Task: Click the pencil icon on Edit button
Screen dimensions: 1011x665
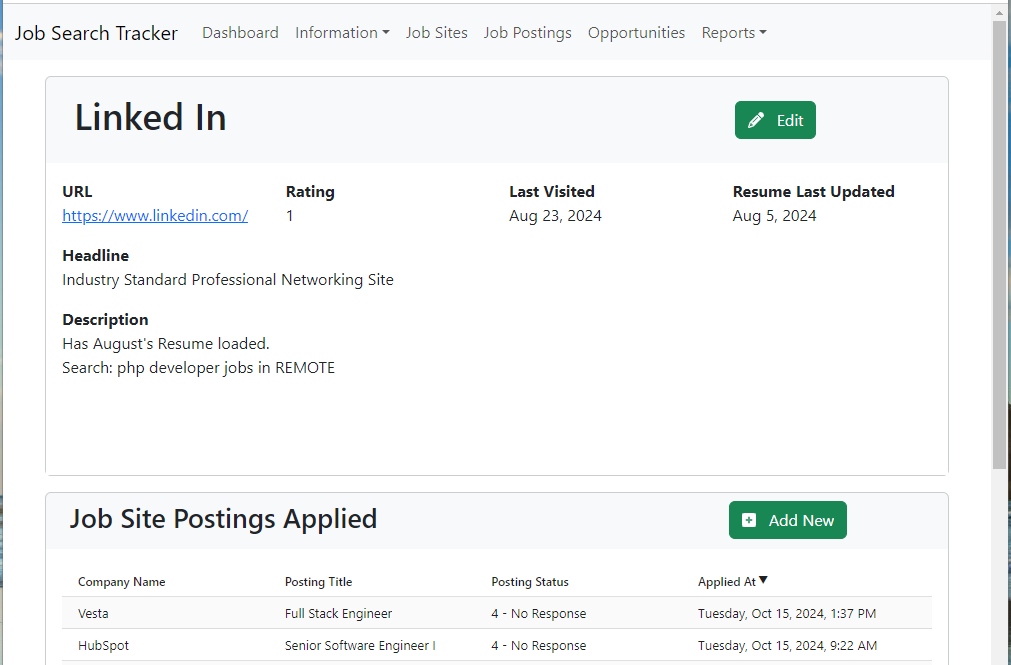Action: (x=756, y=121)
